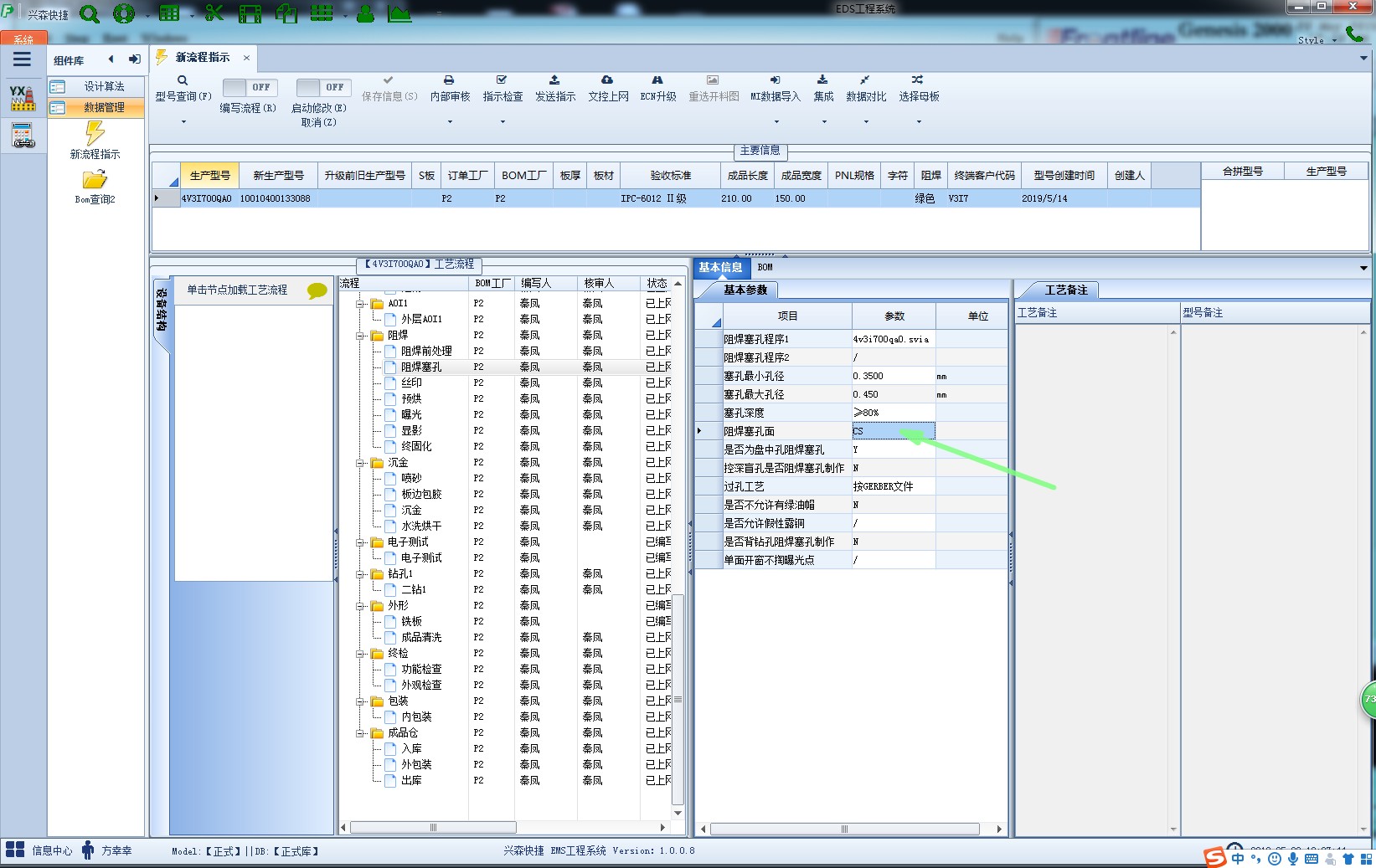Click 集成 download button

[823, 89]
